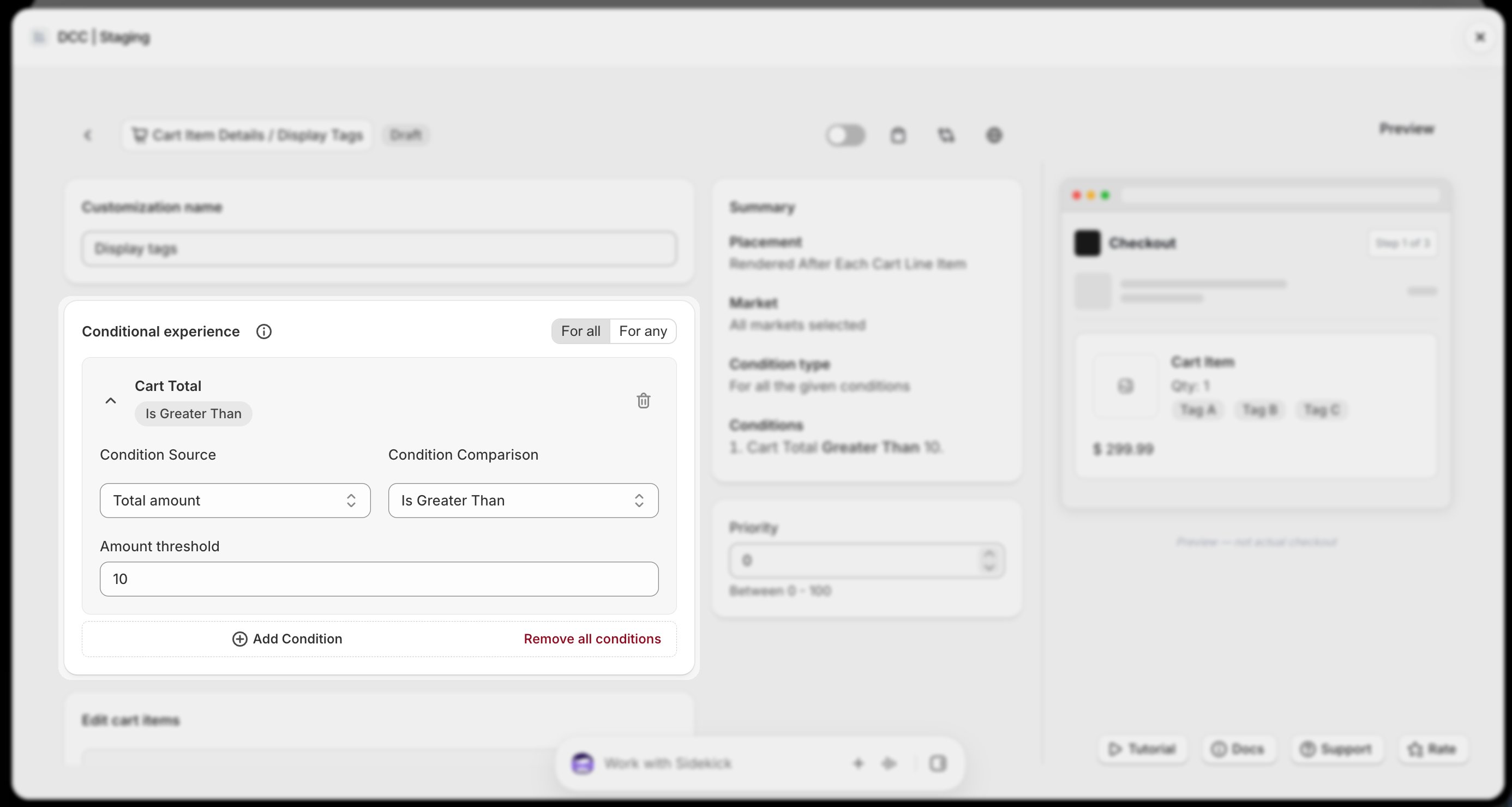The height and width of the screenshot is (807, 1512).
Task: Click Remove all conditions
Action: [x=592, y=639]
